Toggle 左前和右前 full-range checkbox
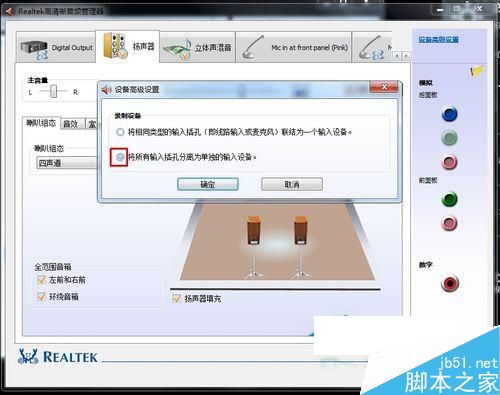 pyautogui.click(x=41, y=280)
